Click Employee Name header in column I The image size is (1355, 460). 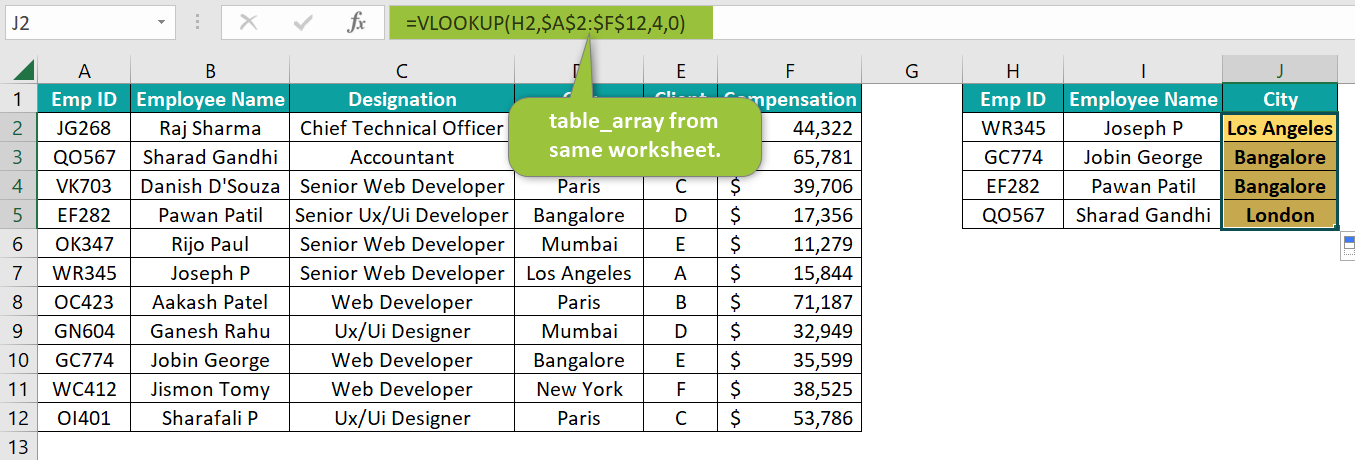click(1143, 99)
